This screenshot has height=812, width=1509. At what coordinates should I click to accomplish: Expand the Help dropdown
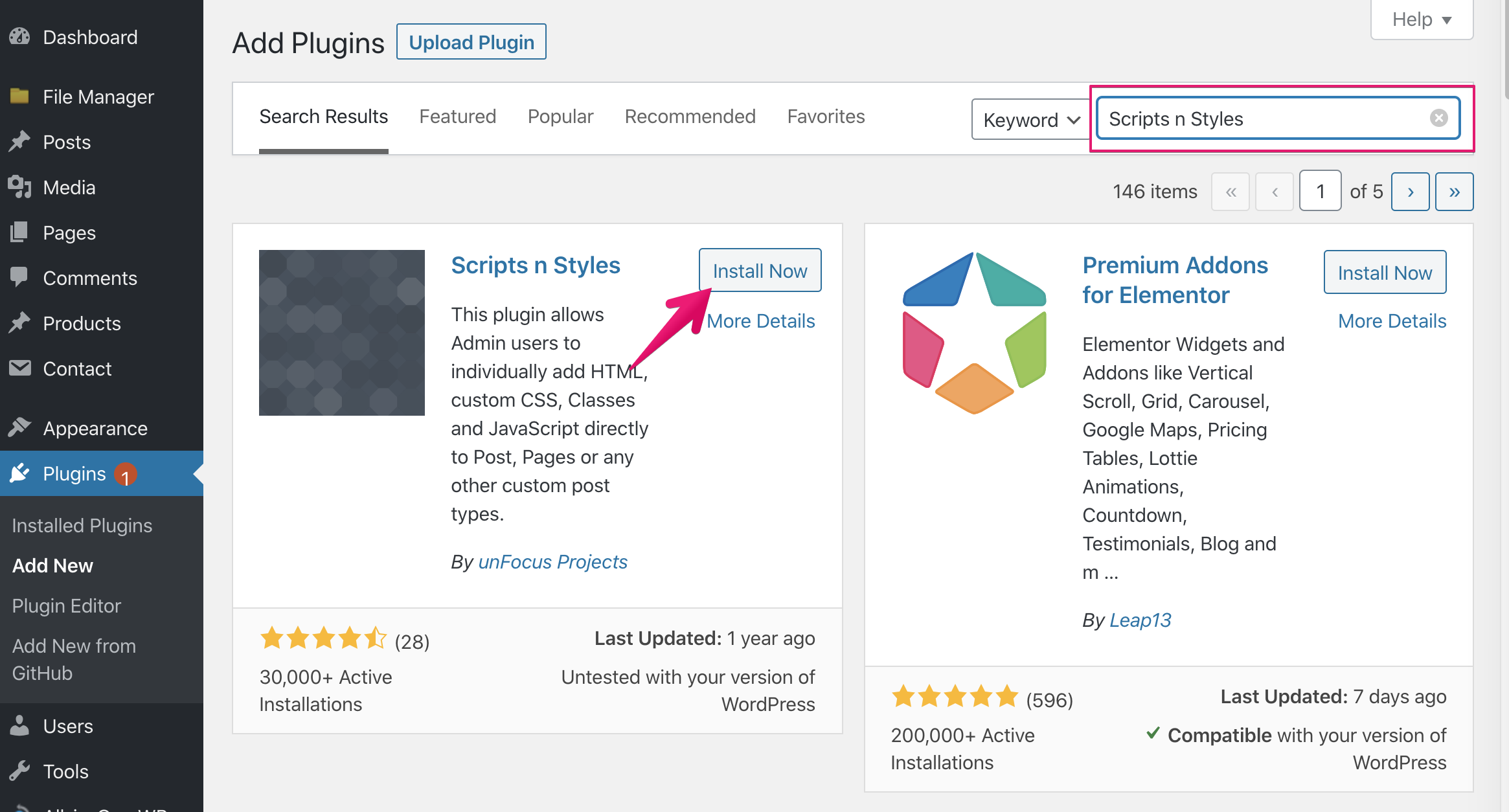pos(1422,19)
